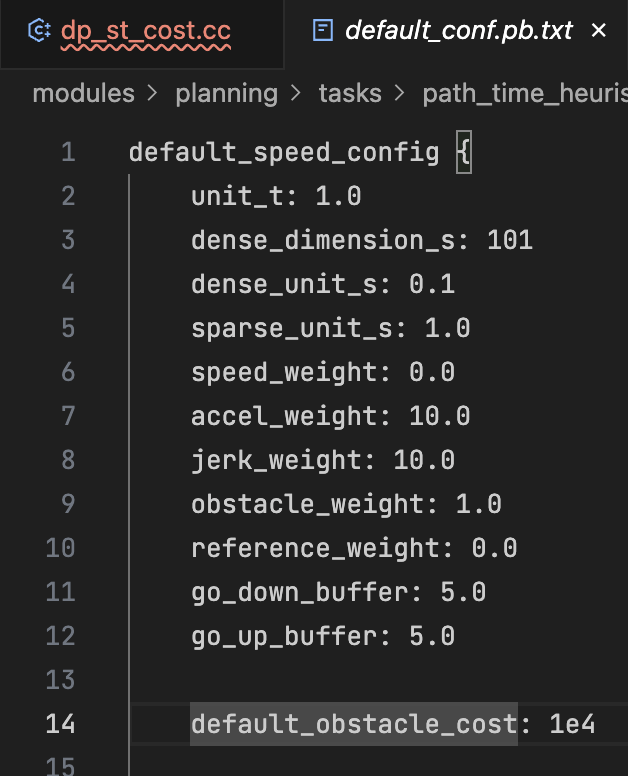Click the text file icon on default_conf.pb.txt tab
The image size is (628, 776).
tap(323, 31)
